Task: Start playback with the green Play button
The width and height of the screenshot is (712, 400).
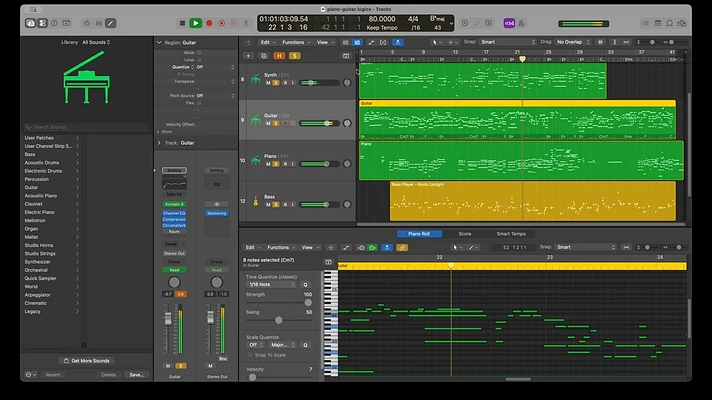Action: [x=196, y=23]
